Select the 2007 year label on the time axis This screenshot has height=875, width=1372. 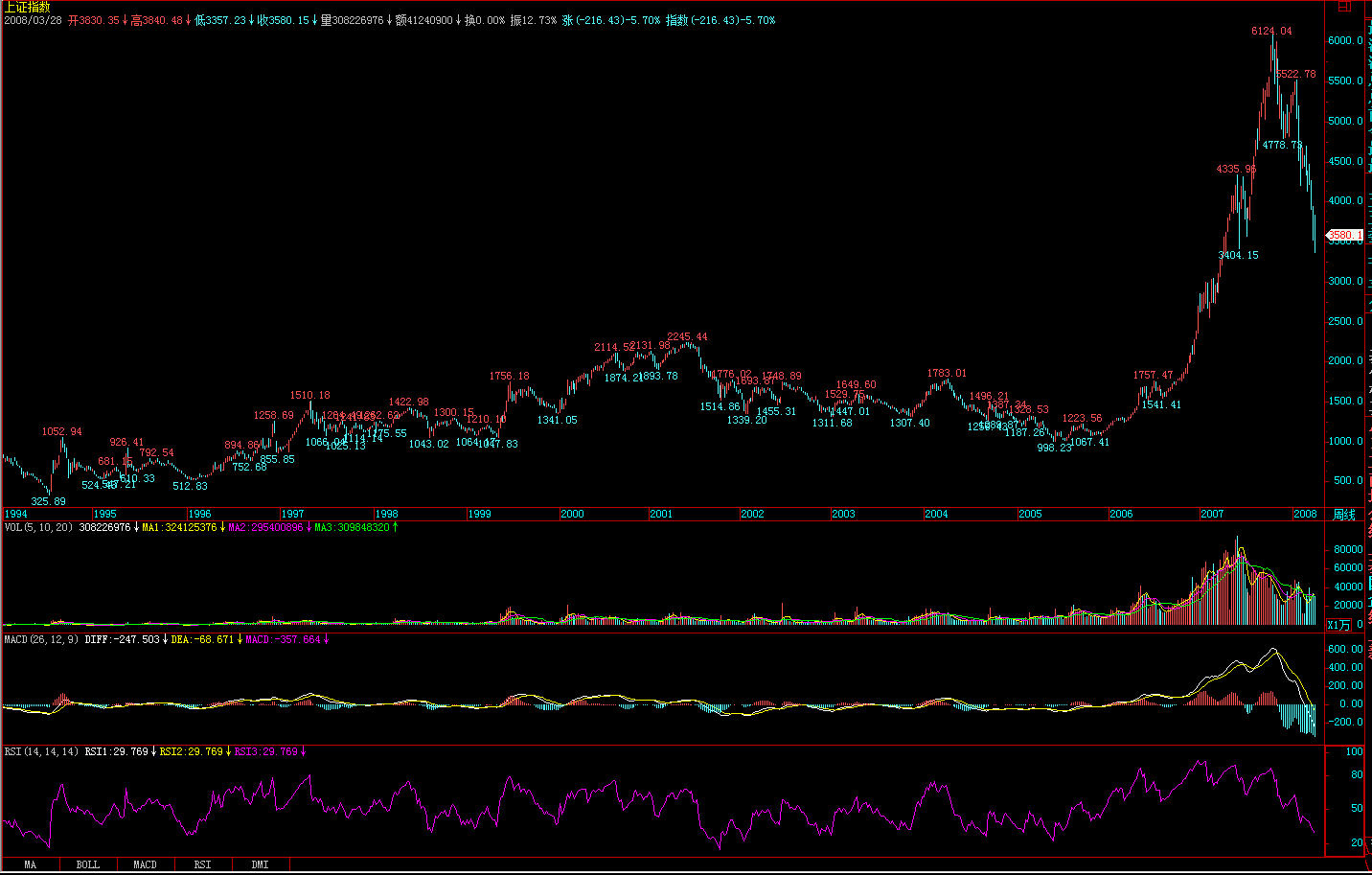tap(1212, 515)
